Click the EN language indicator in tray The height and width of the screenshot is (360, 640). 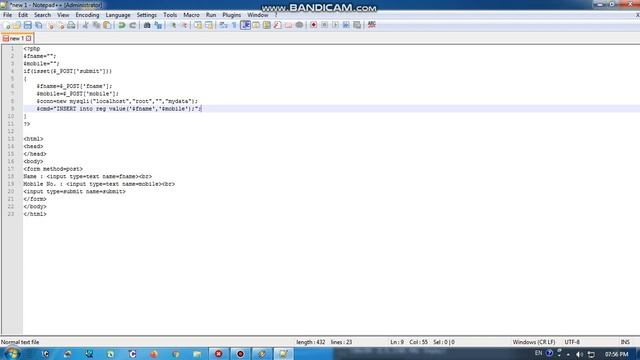pyautogui.click(x=538, y=353)
